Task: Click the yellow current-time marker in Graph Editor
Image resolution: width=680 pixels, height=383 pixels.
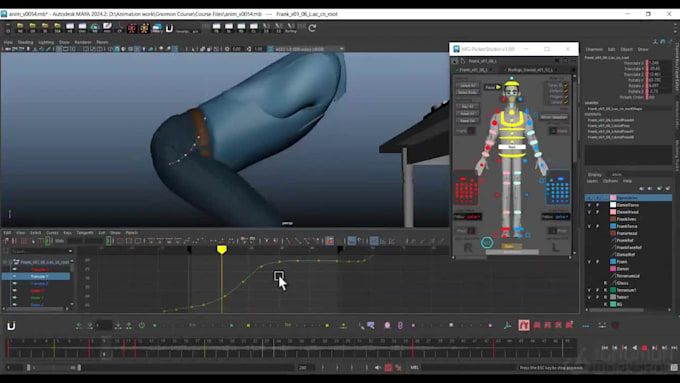Action: [222, 250]
